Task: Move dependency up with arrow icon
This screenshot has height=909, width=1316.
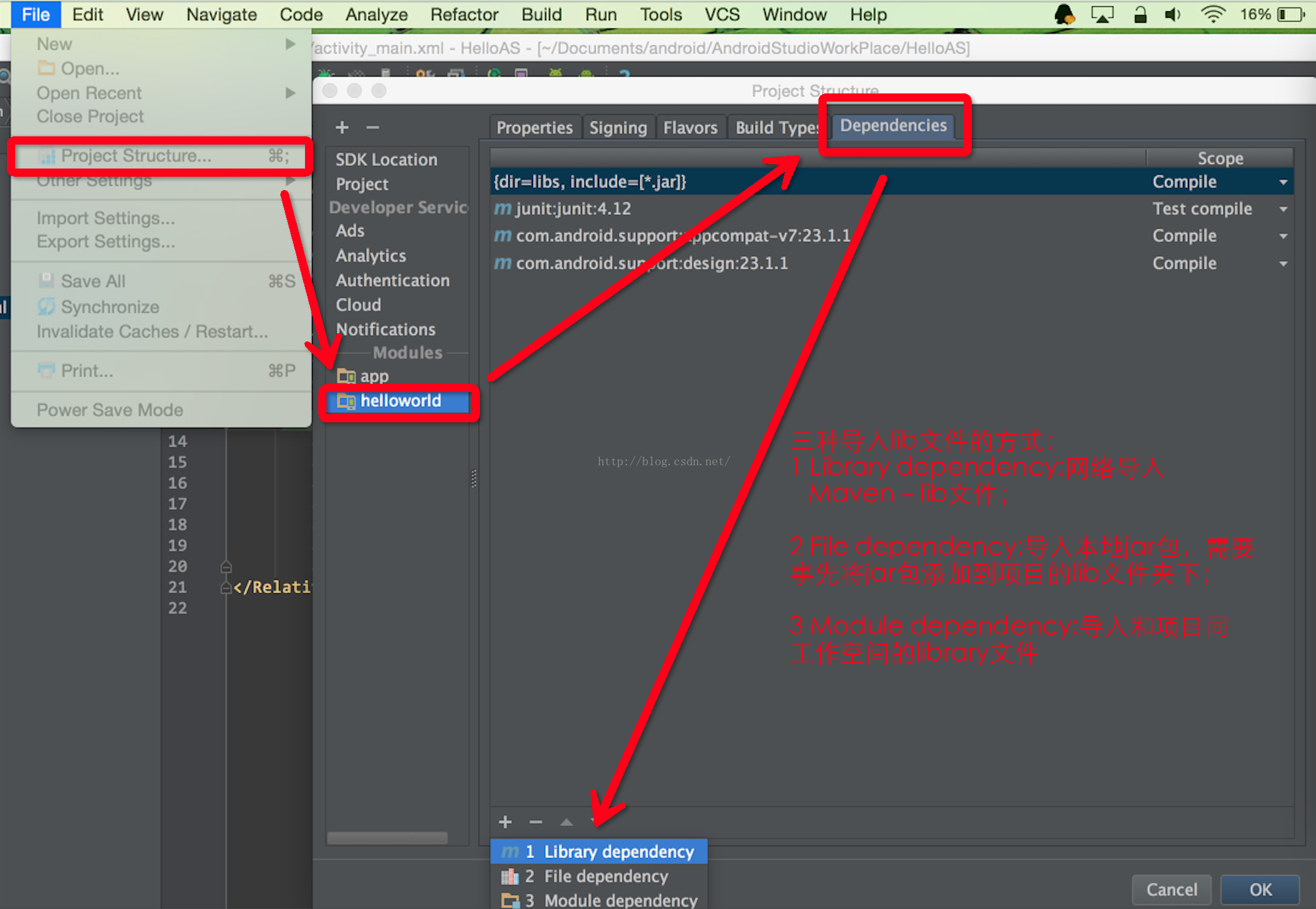Action: point(566,822)
